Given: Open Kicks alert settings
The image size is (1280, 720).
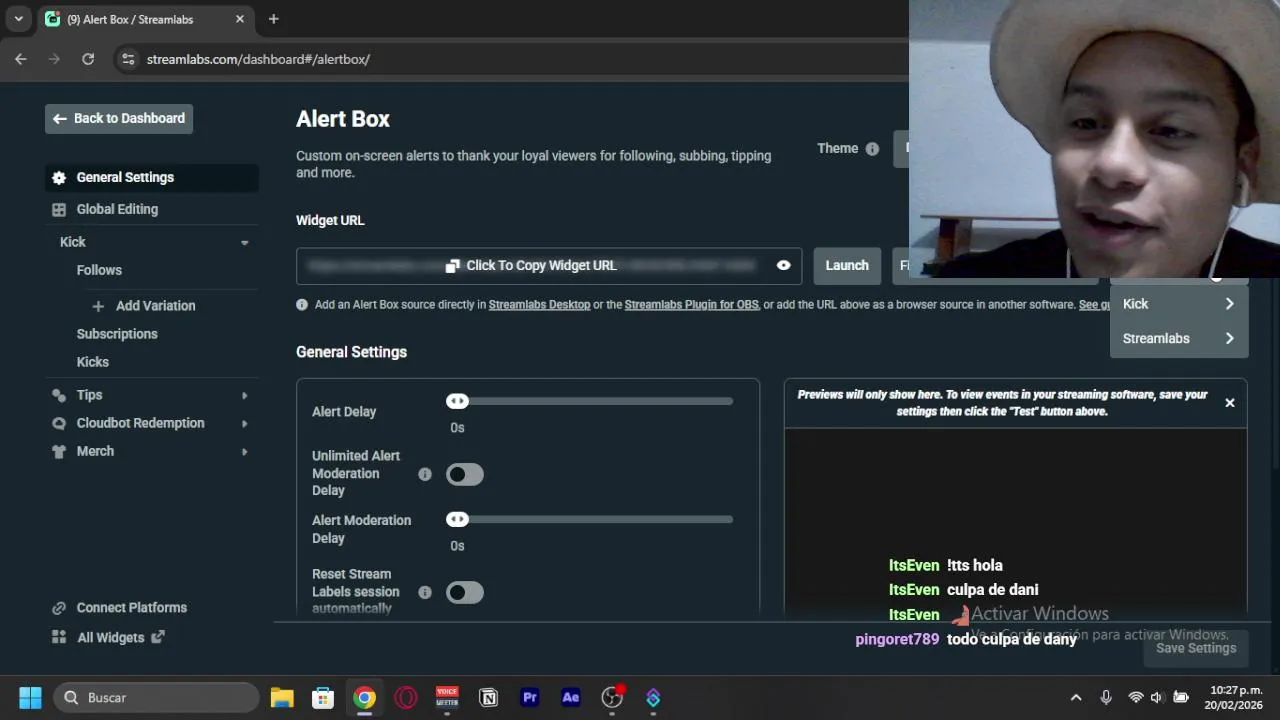Looking at the screenshot, I should click(93, 362).
